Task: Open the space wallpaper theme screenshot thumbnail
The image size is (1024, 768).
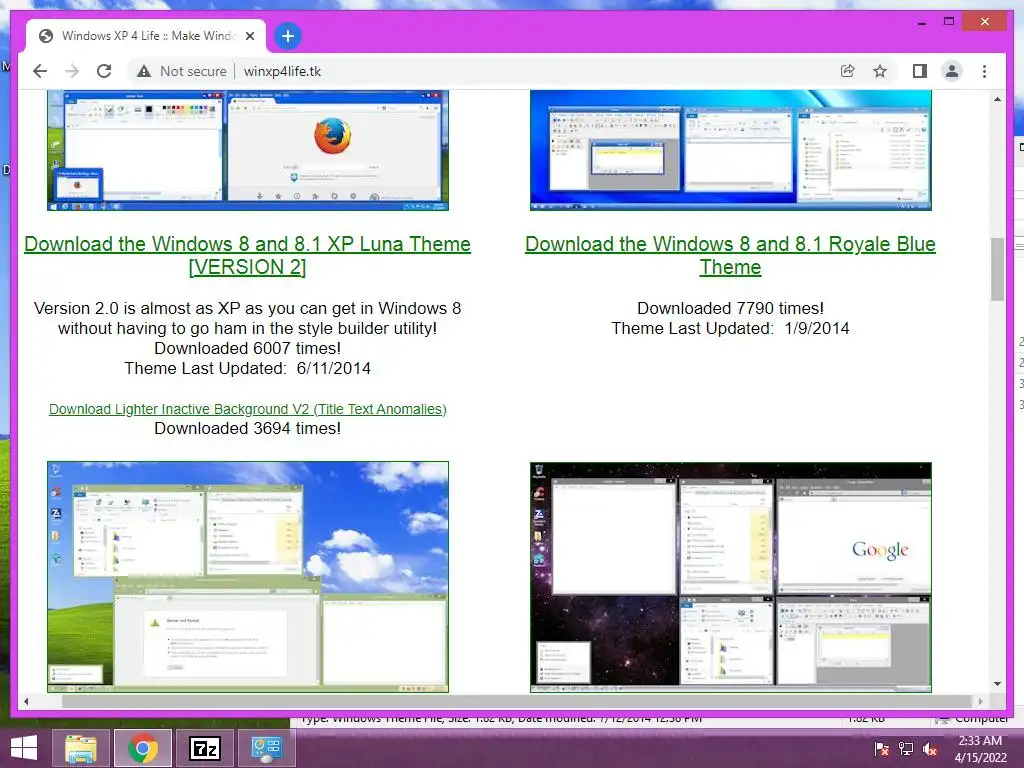Action: tap(731, 577)
